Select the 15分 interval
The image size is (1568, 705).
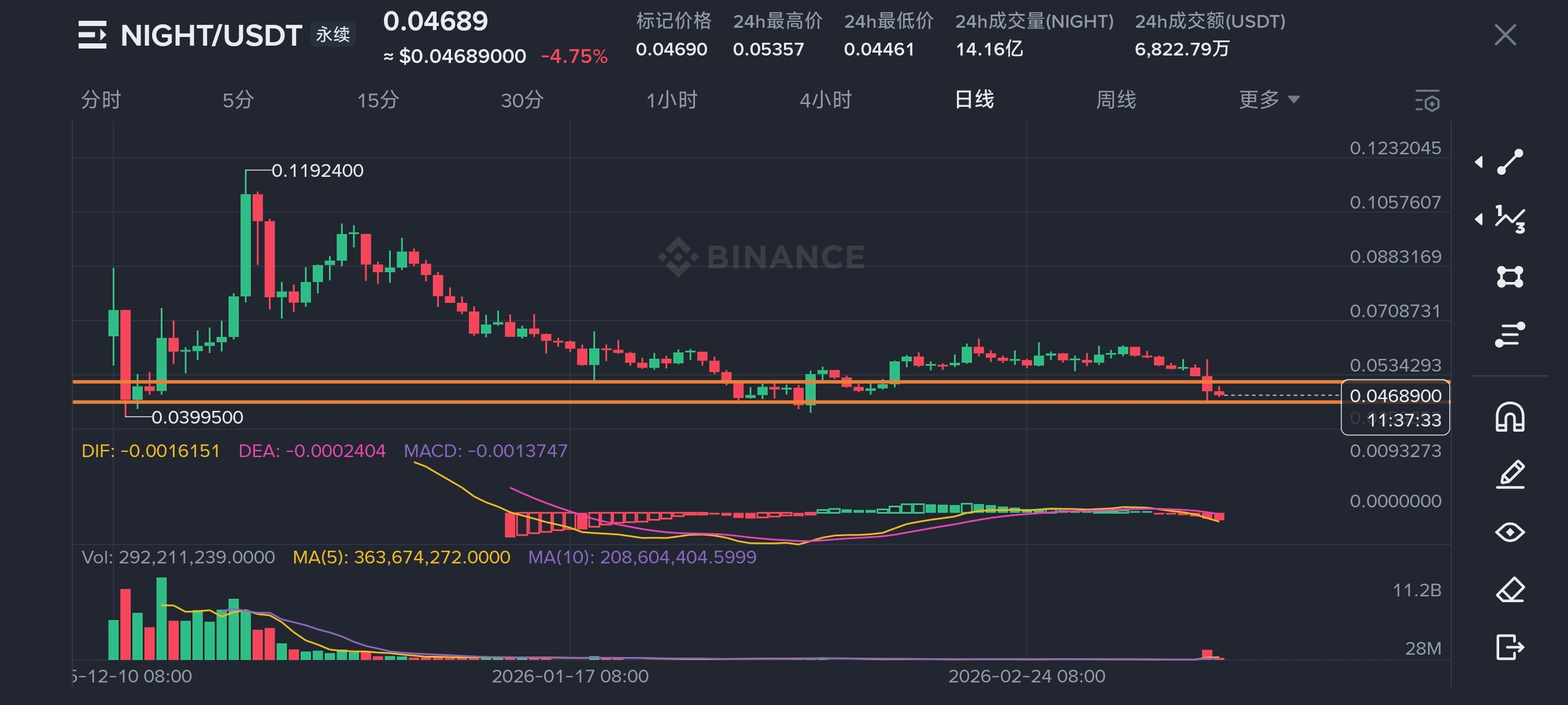click(x=378, y=100)
